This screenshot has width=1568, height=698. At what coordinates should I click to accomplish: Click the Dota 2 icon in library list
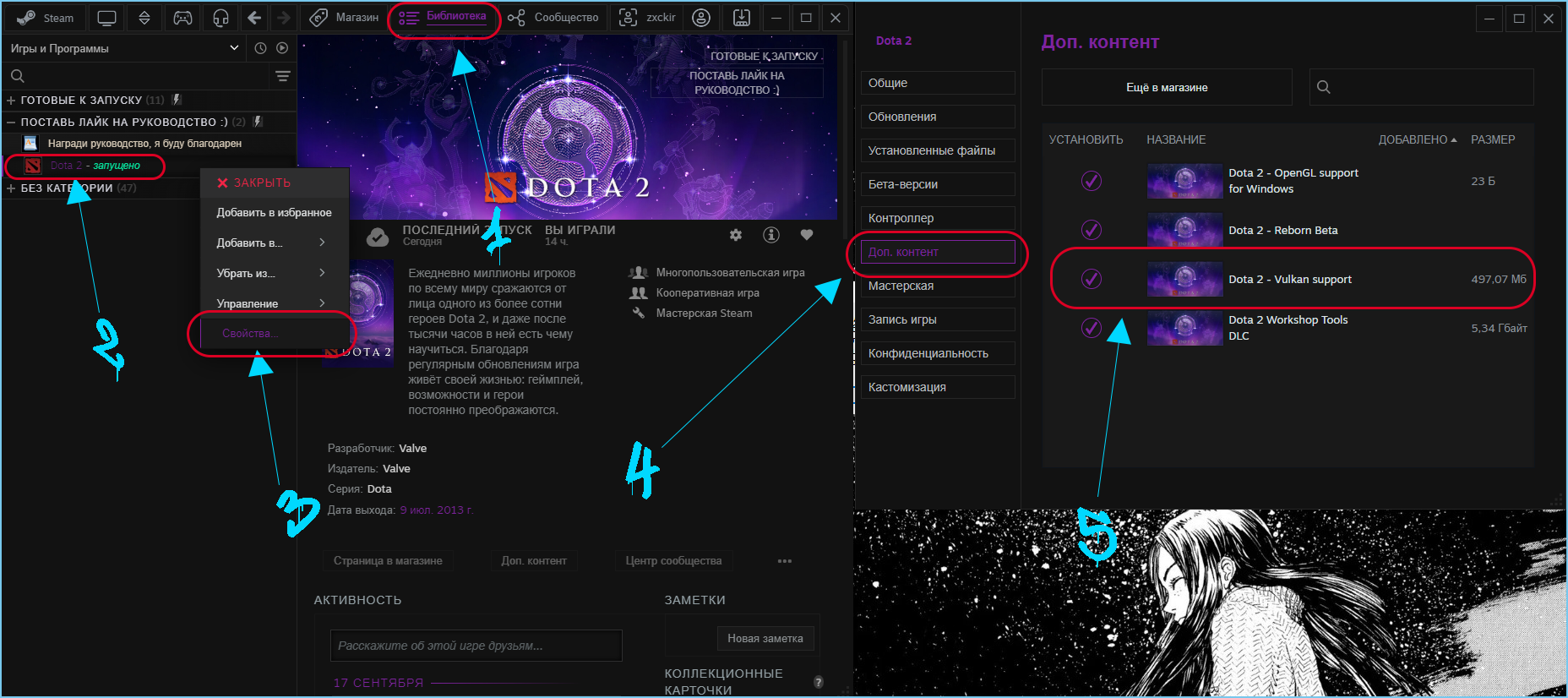[32, 166]
